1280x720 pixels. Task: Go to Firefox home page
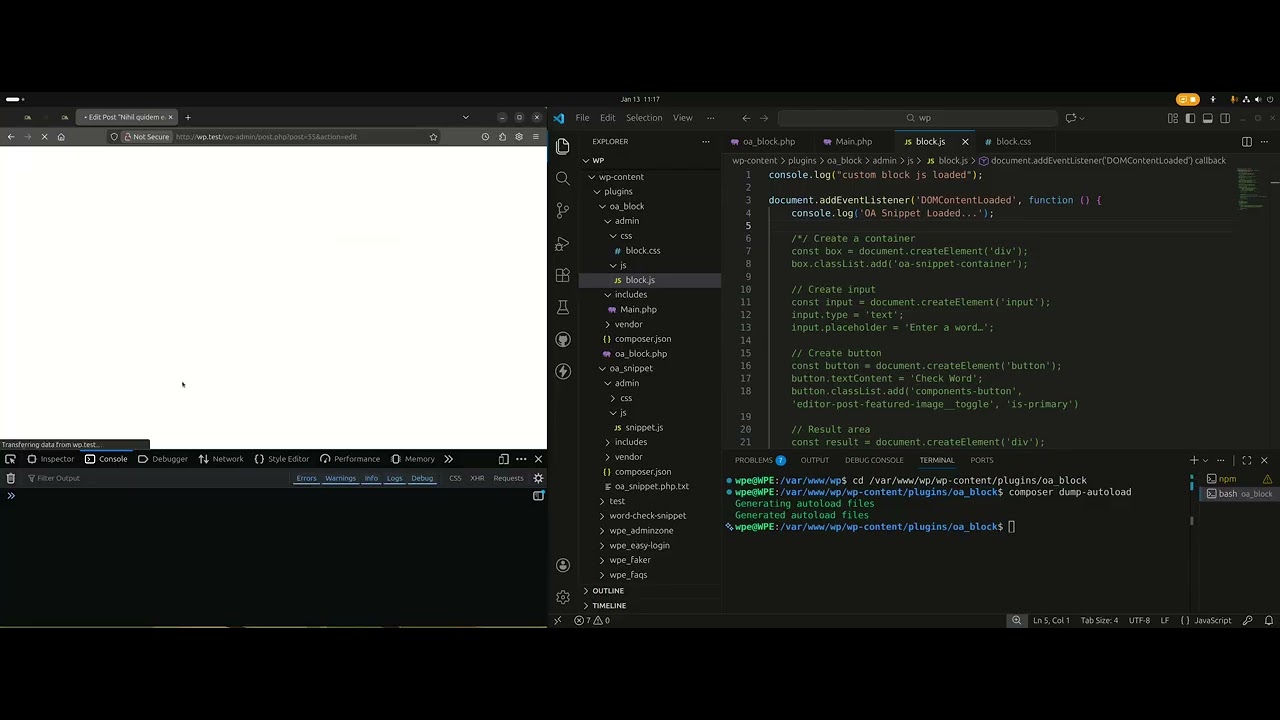click(x=61, y=137)
